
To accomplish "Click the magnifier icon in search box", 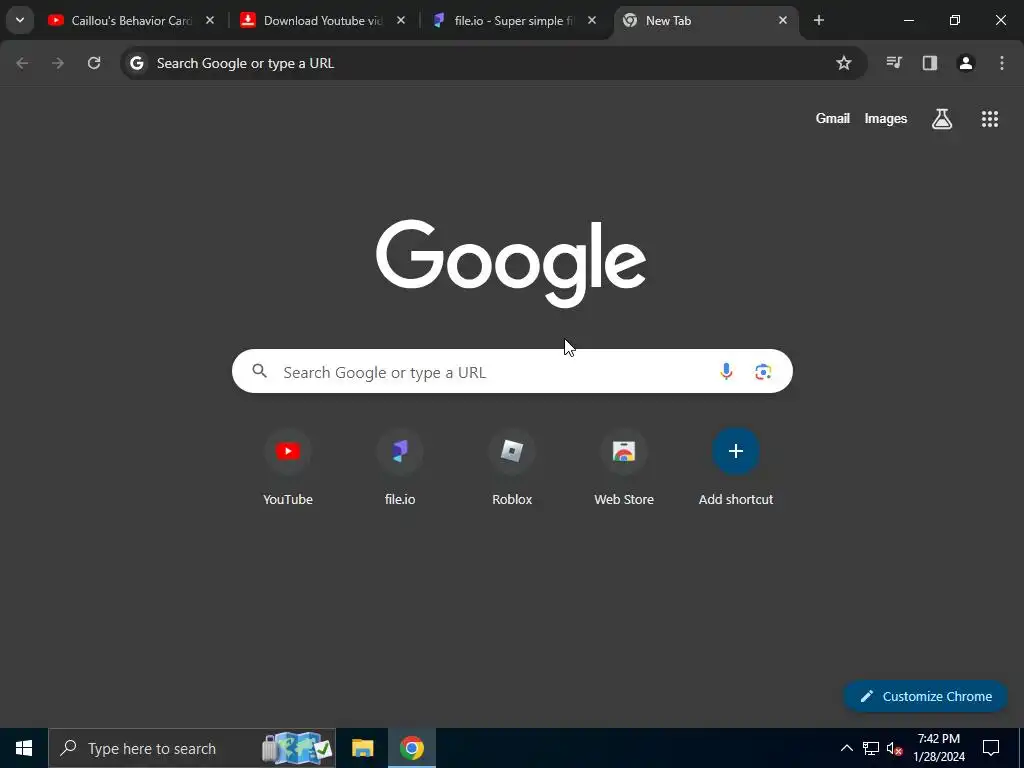I will click(x=259, y=371).
